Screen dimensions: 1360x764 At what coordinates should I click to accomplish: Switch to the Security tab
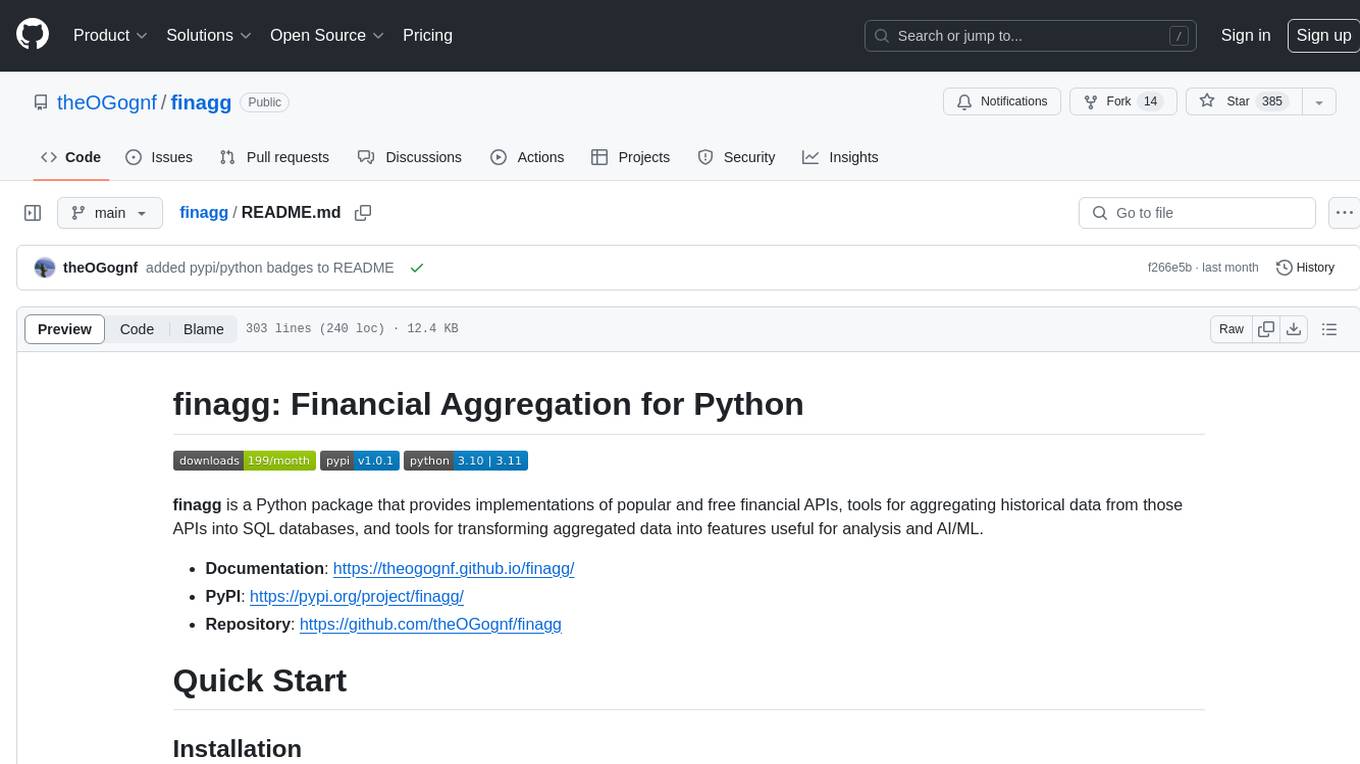click(736, 157)
